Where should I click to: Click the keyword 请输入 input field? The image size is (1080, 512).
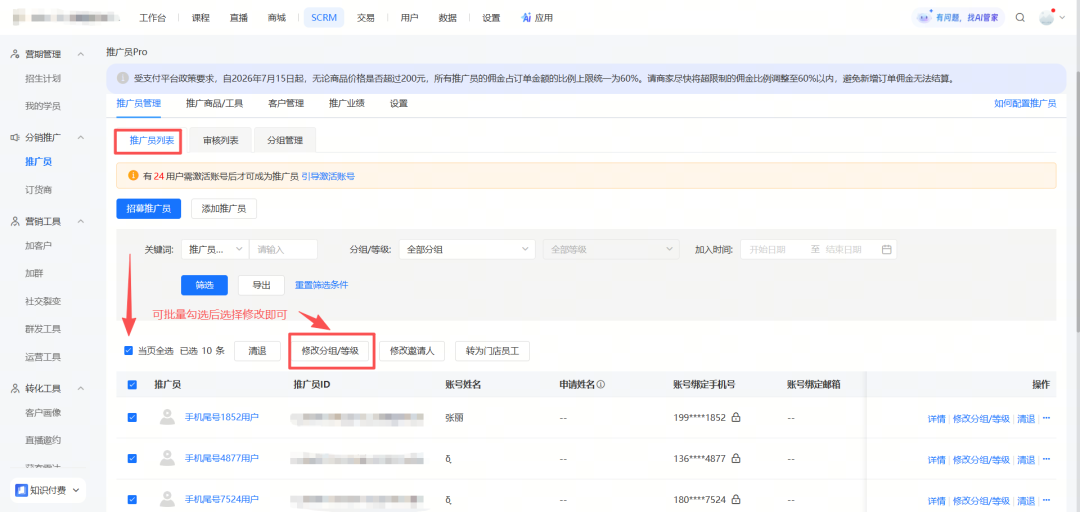[x=283, y=249]
